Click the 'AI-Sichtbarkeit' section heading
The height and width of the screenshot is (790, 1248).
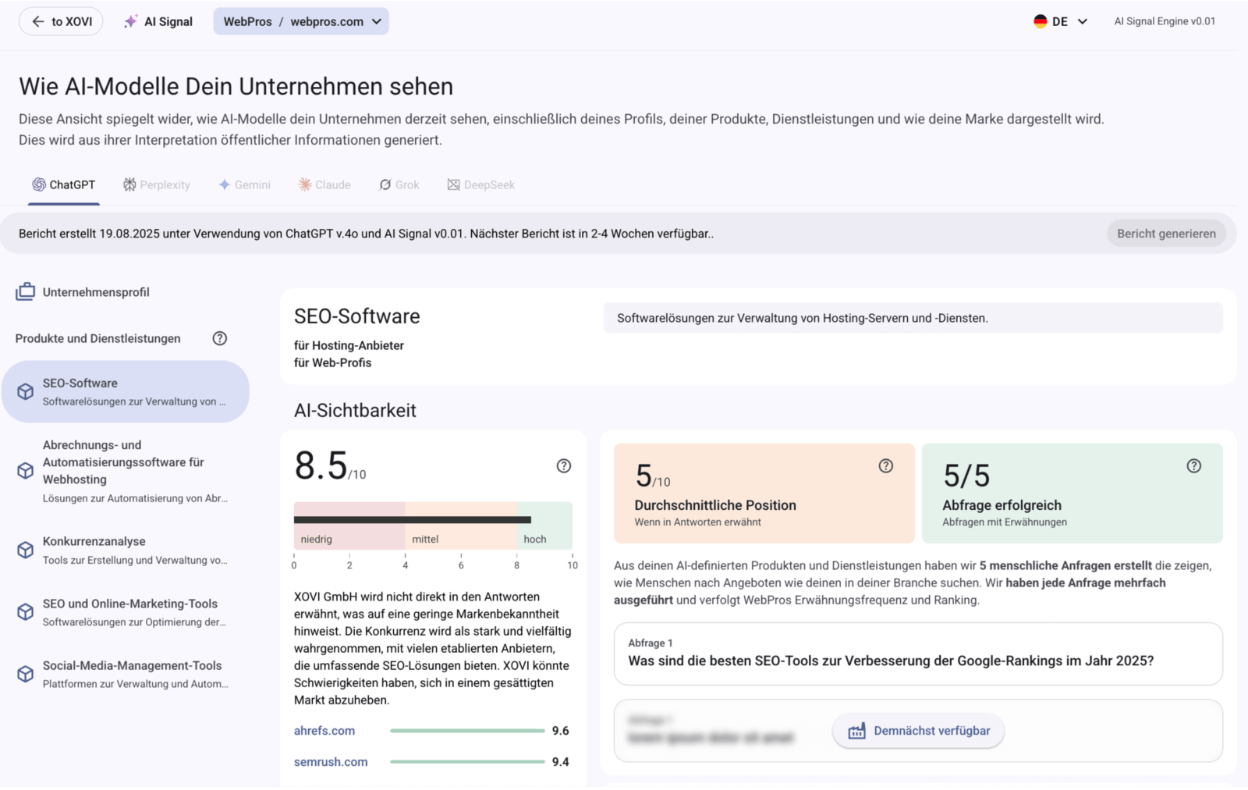[x=355, y=410]
